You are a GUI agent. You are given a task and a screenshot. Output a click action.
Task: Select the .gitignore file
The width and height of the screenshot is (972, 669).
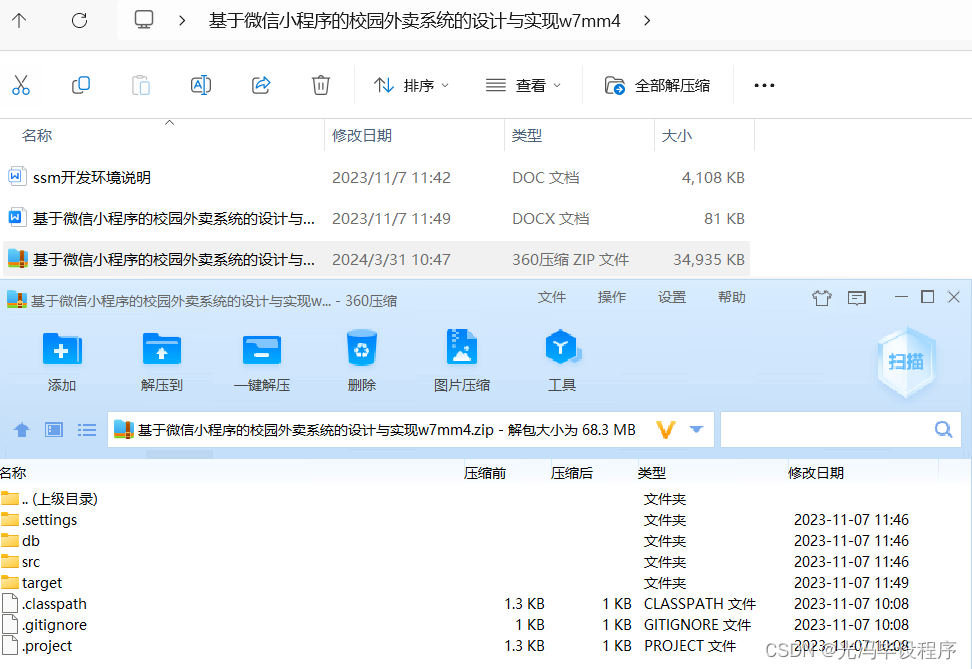point(44,625)
